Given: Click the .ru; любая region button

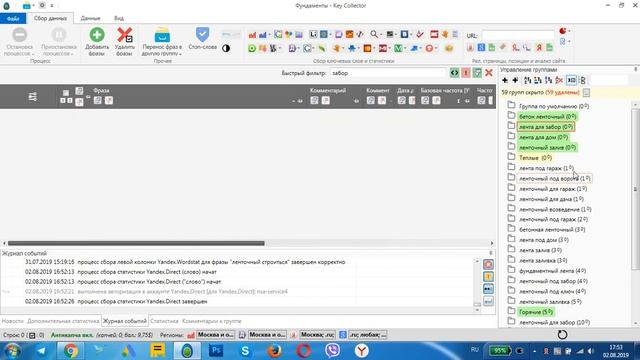Looking at the screenshot, I should 368,335.
